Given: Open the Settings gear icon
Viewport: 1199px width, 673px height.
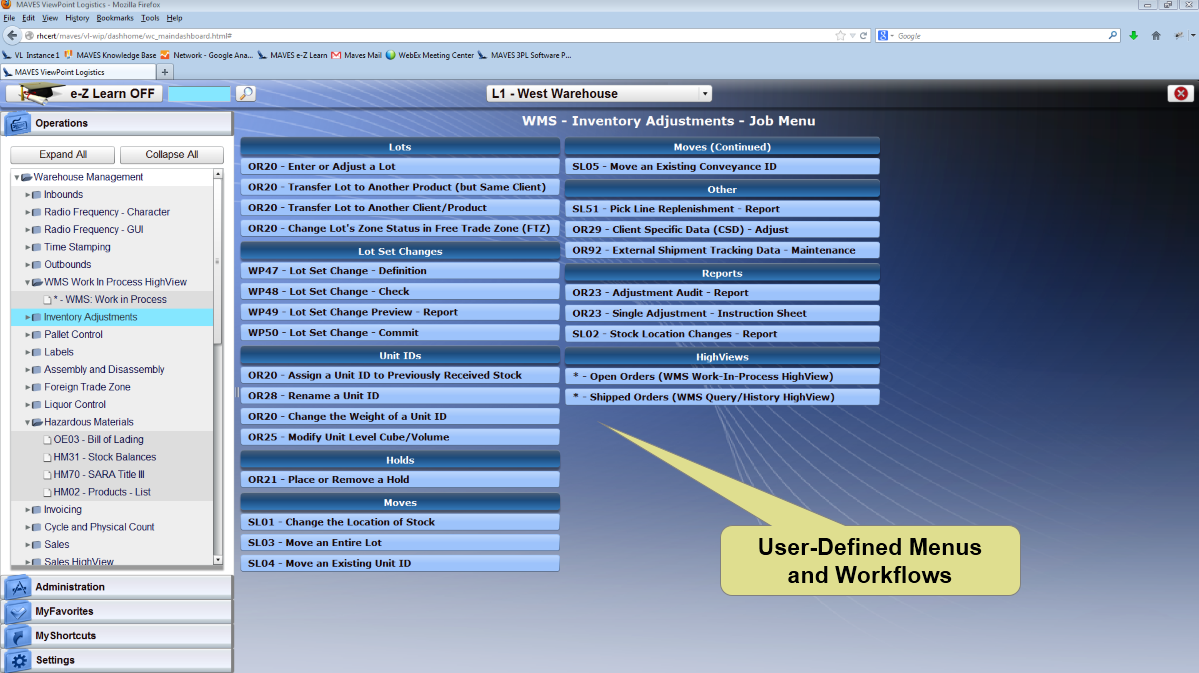Looking at the screenshot, I should click(x=18, y=661).
